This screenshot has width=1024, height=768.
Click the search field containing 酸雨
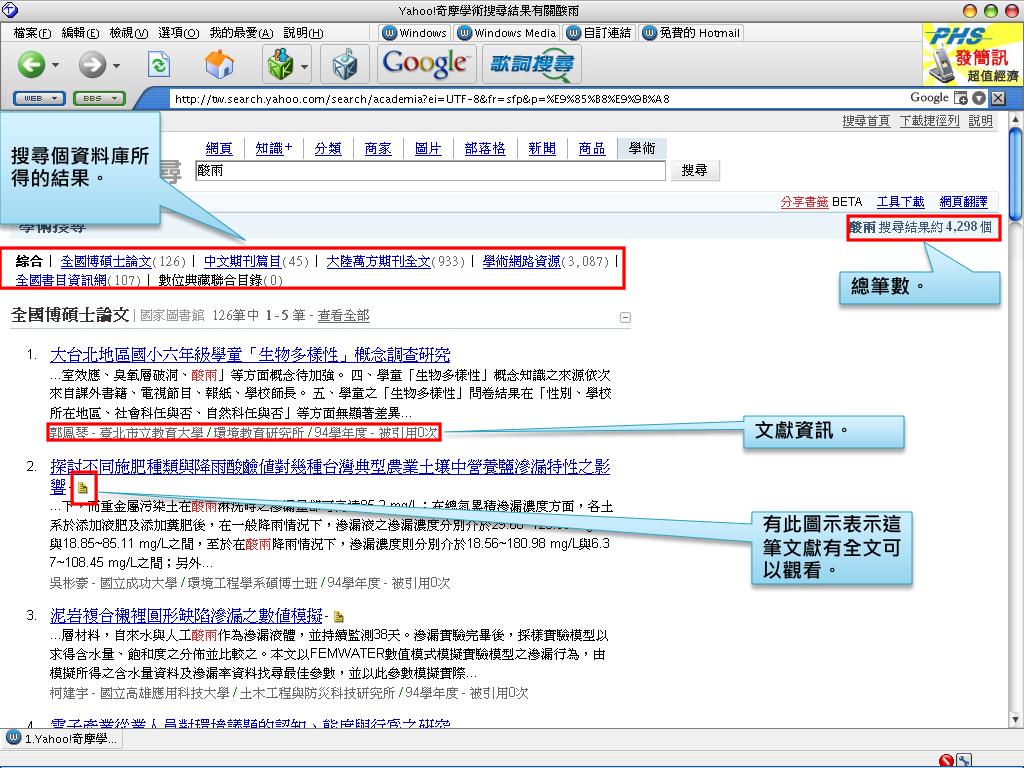click(x=430, y=170)
